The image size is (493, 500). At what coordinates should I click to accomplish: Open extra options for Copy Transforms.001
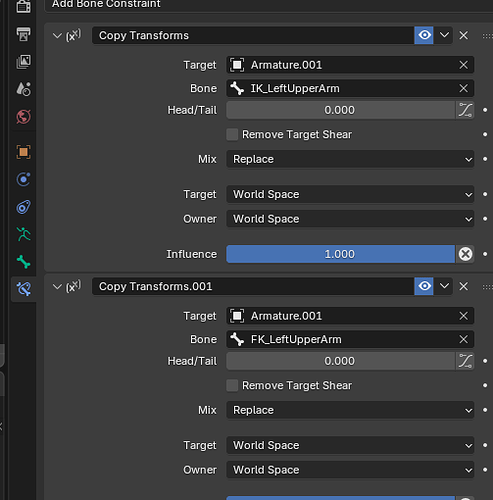444,286
